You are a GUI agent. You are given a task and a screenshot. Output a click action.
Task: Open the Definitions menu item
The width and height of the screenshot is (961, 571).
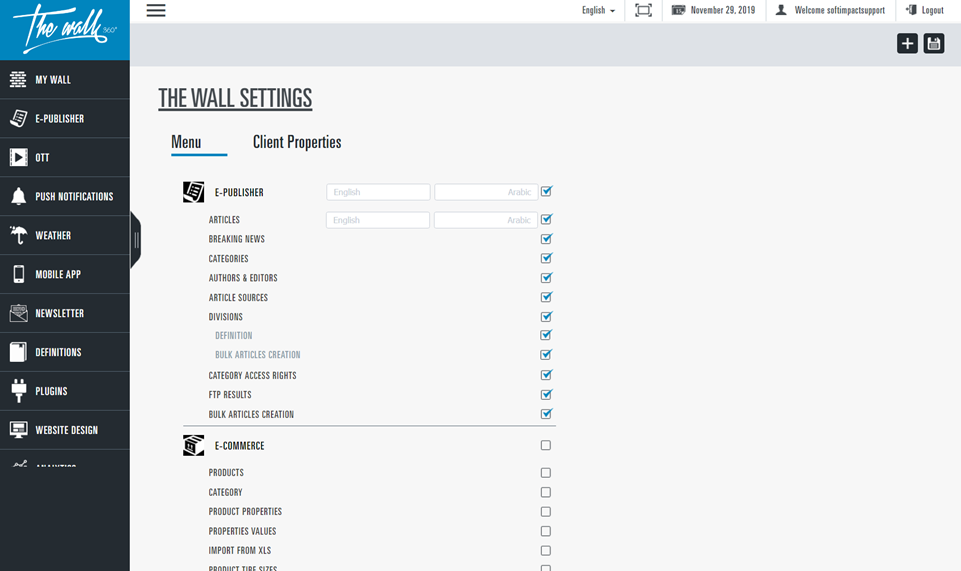64,352
